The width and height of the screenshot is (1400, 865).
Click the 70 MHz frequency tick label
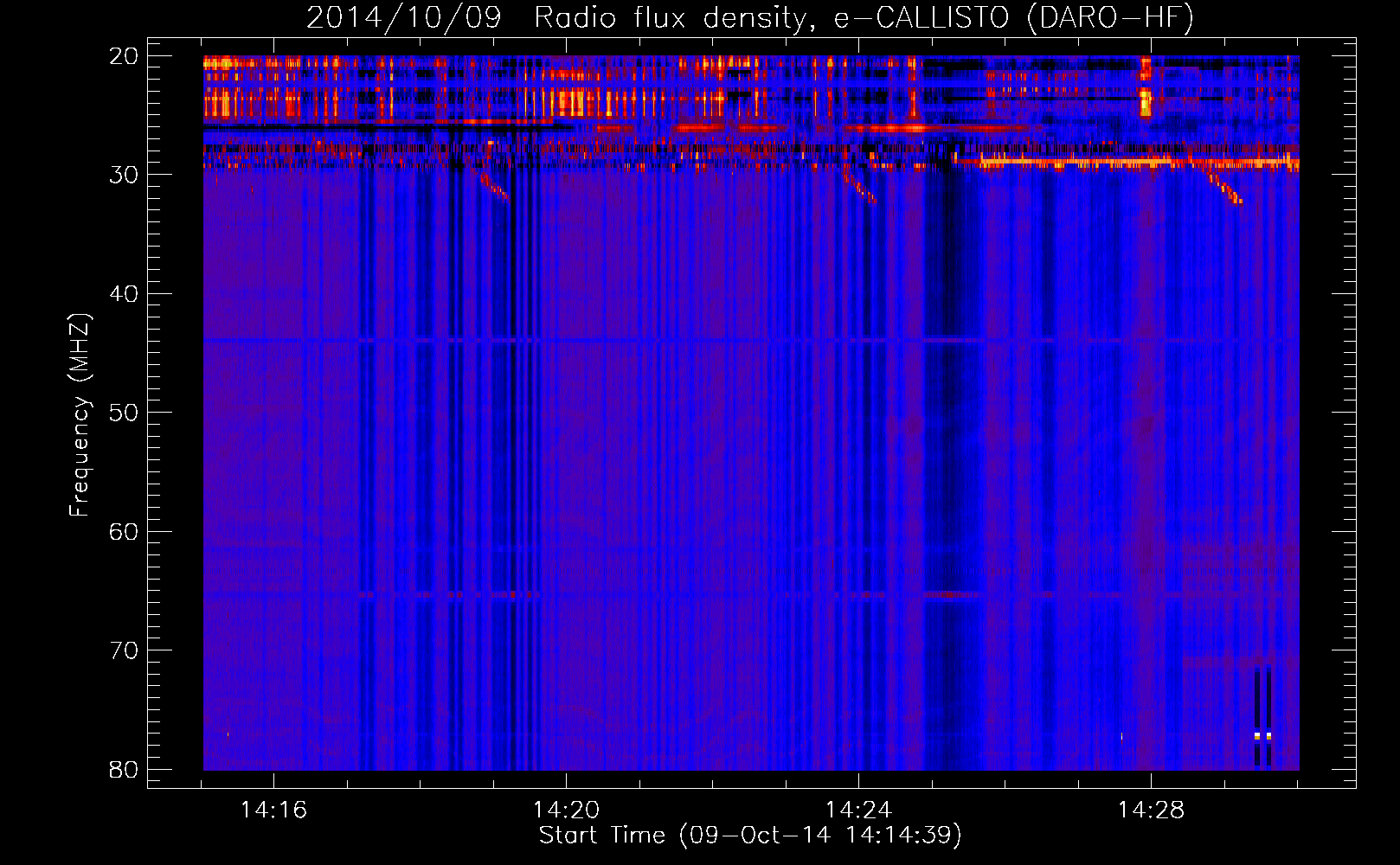coord(124,650)
